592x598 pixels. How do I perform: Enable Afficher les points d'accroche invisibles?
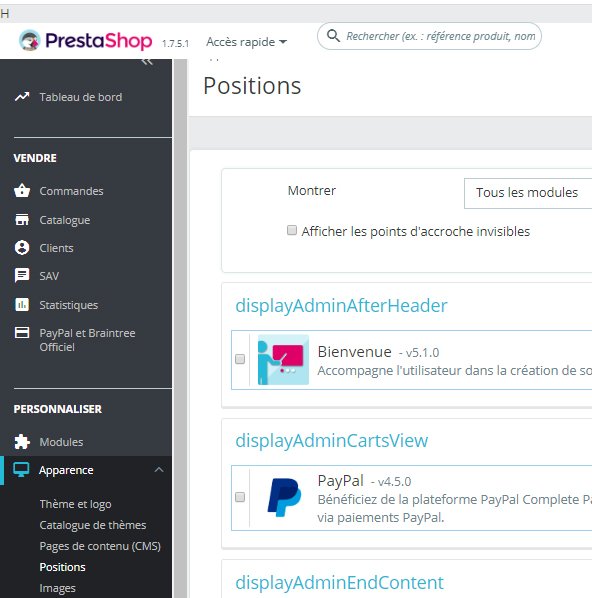292,230
